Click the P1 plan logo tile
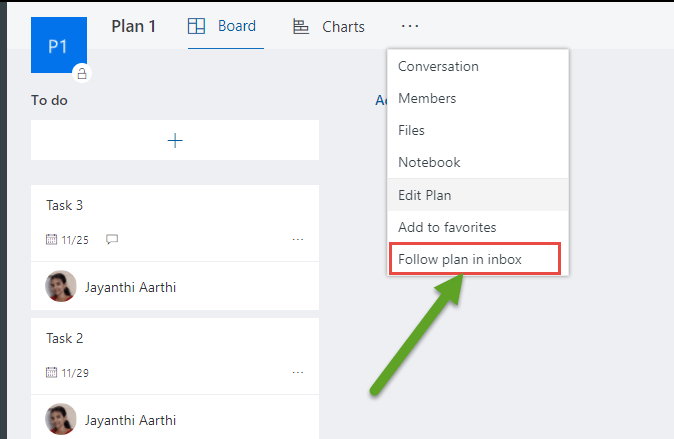This screenshot has width=674, height=439. 59,44
